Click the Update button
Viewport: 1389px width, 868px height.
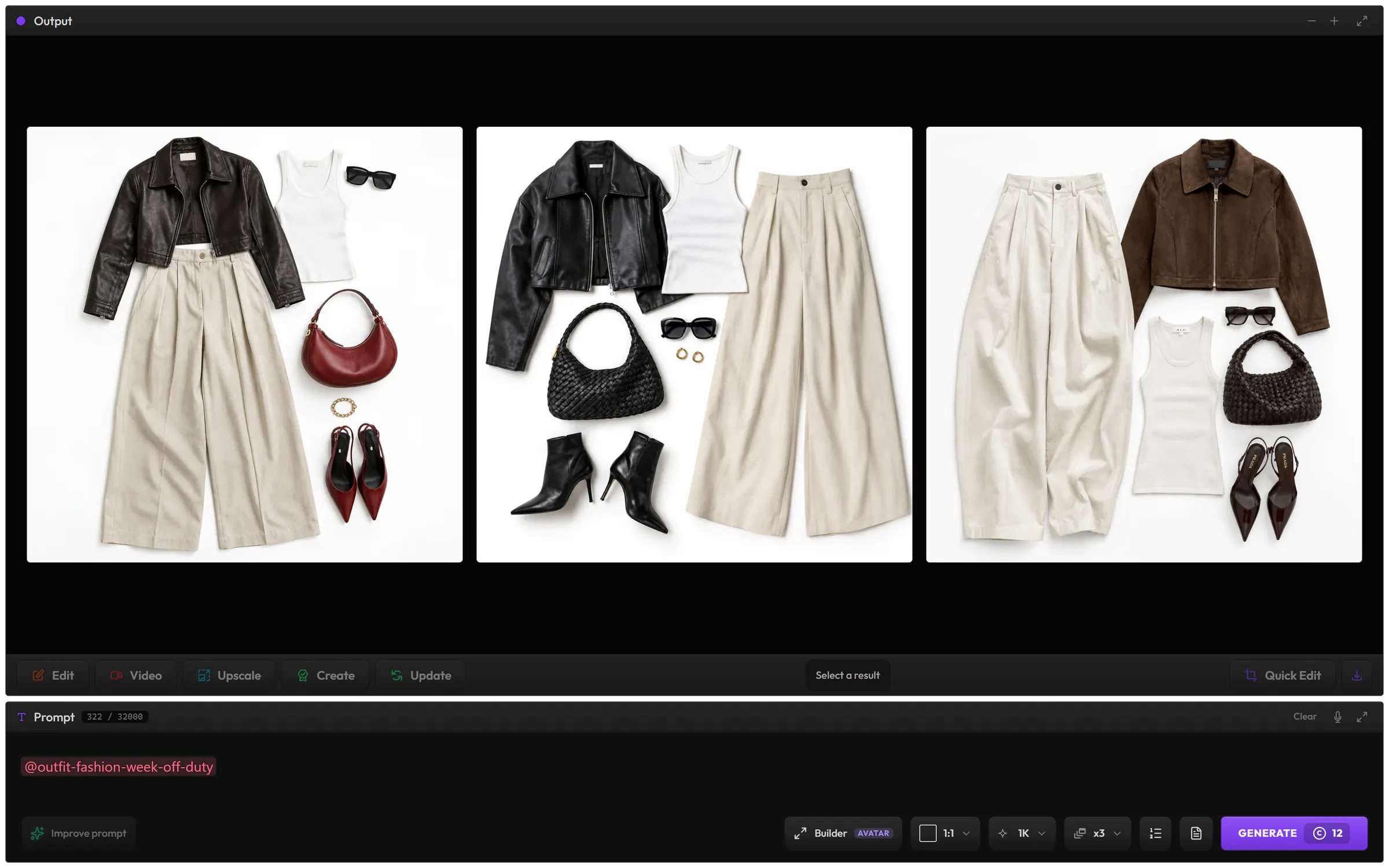pos(421,675)
